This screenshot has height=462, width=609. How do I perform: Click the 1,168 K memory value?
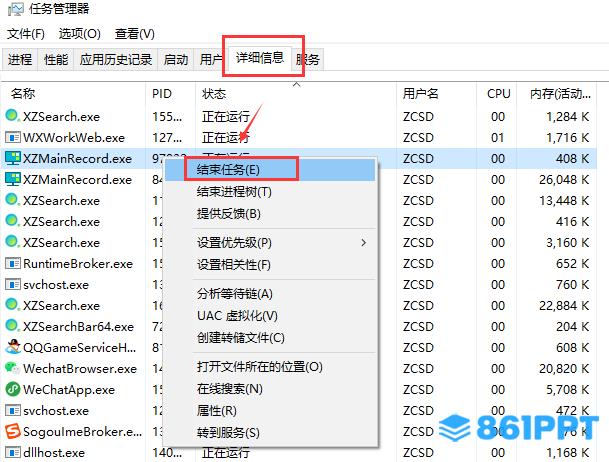(567, 452)
